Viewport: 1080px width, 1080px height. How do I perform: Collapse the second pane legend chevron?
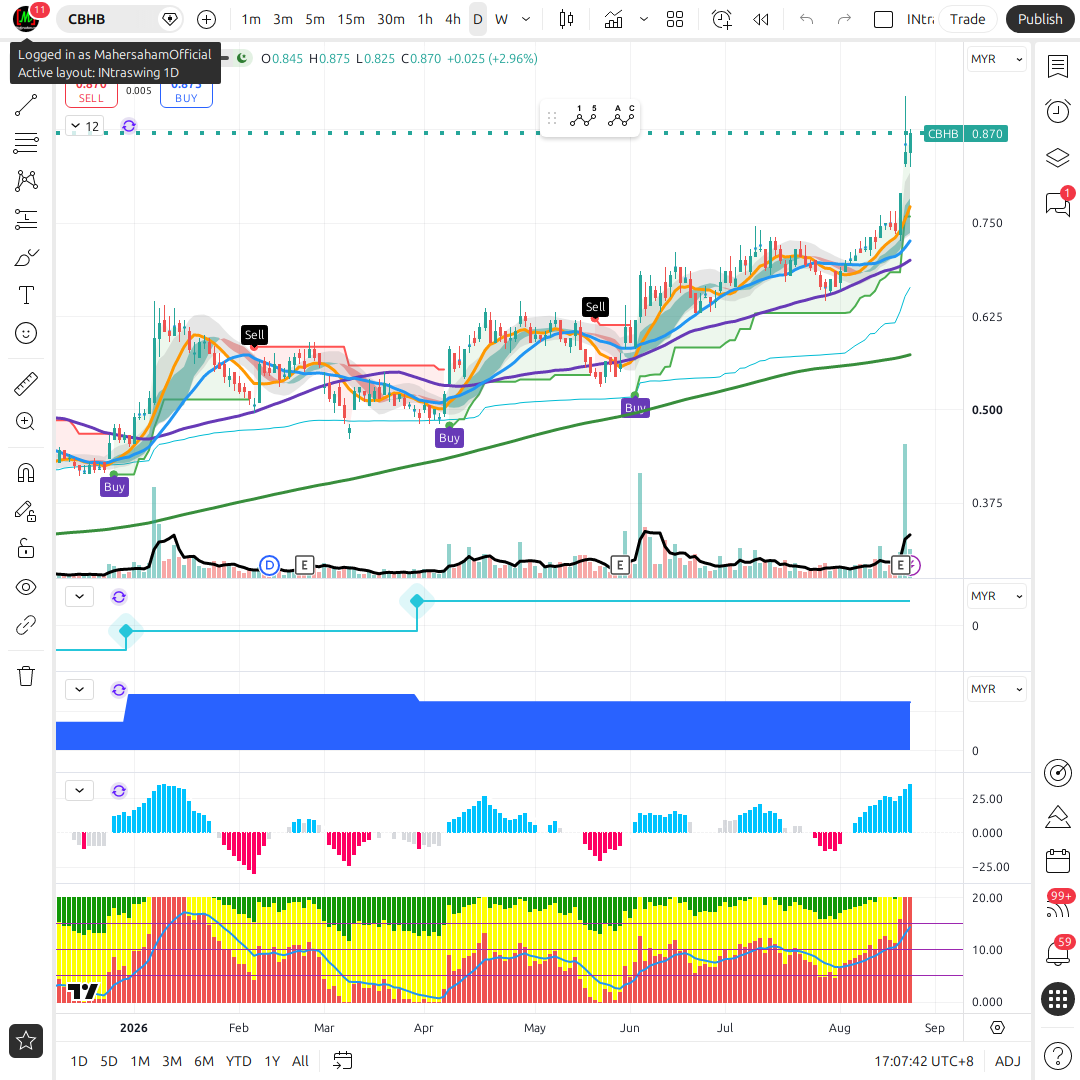pyautogui.click(x=80, y=596)
